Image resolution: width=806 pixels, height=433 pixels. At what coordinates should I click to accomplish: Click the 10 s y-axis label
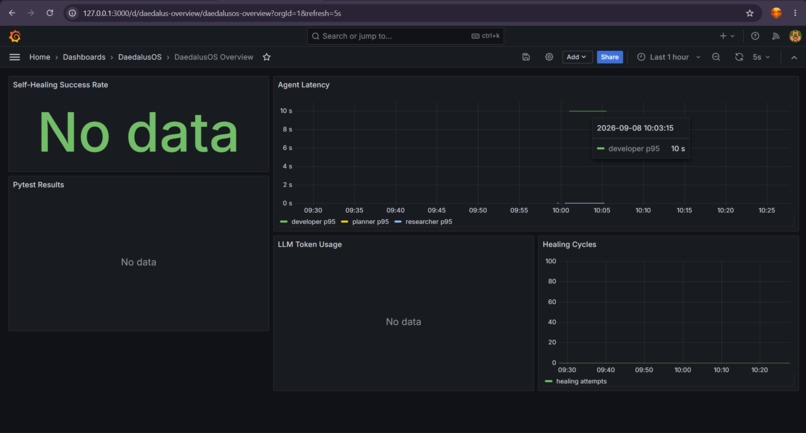coord(286,111)
